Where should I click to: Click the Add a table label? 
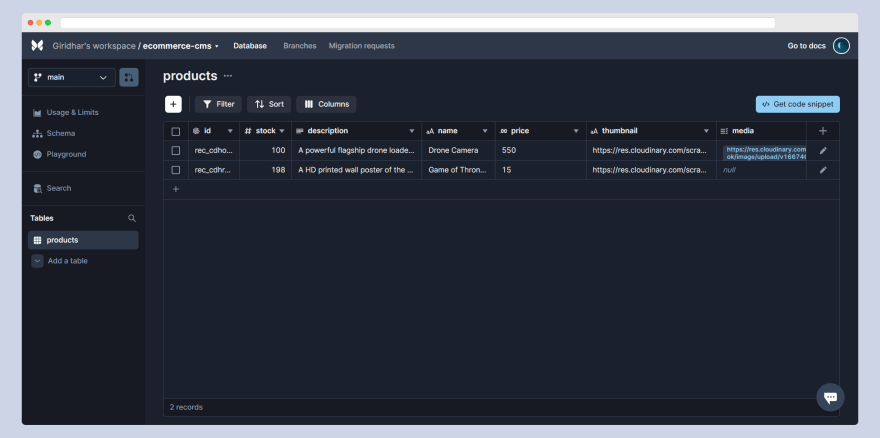(x=68, y=261)
